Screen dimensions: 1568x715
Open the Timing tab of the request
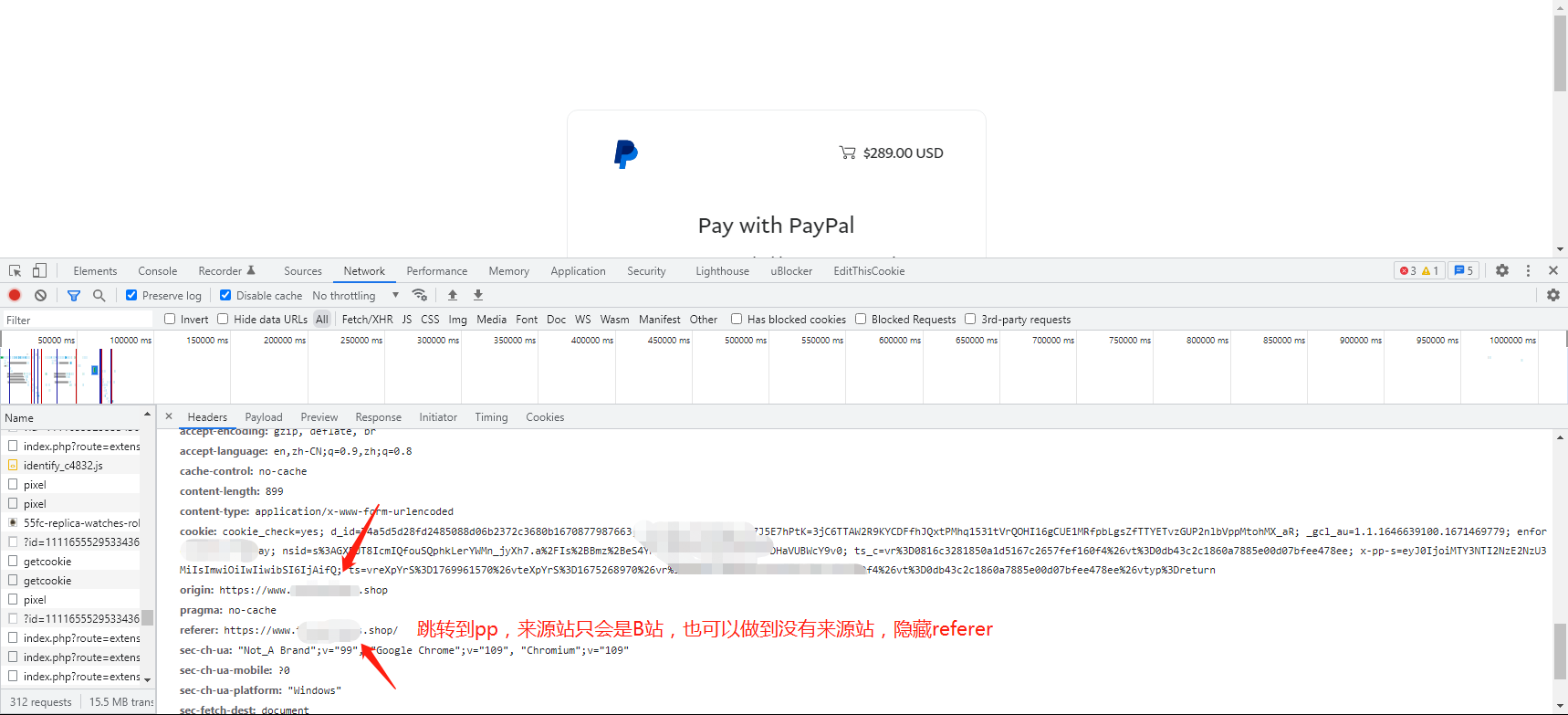pos(491,417)
